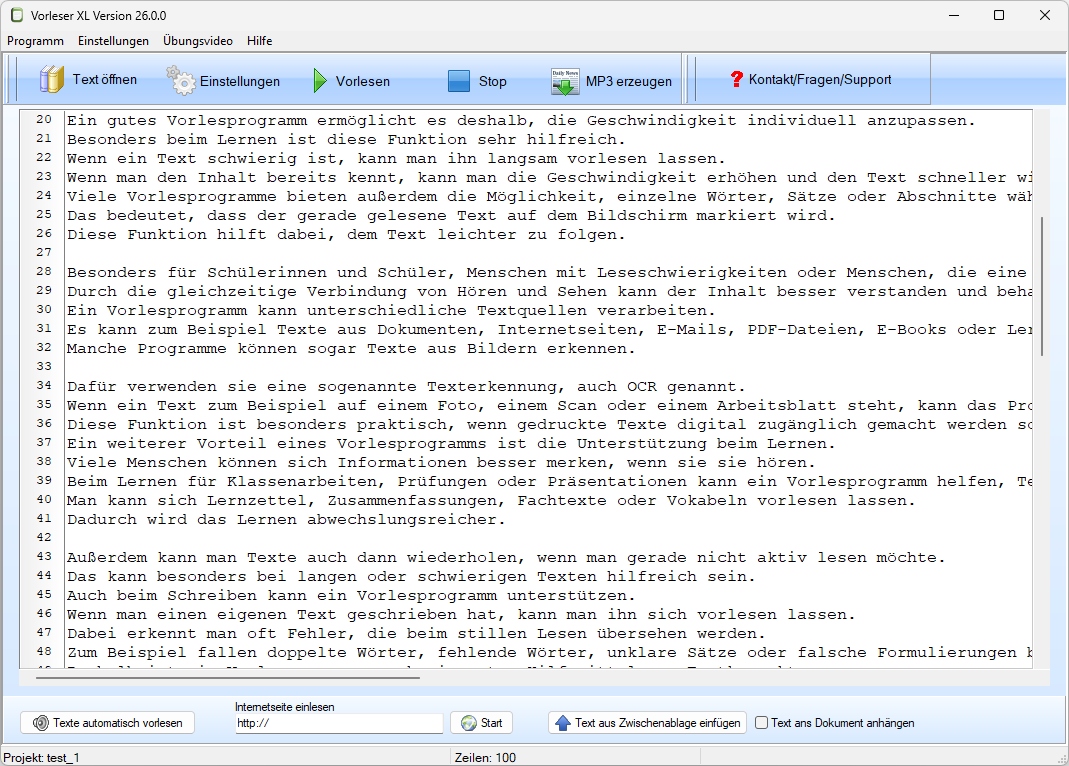The height and width of the screenshot is (766, 1069).
Task: Click line number 33 in the gutter
Action: [44, 366]
